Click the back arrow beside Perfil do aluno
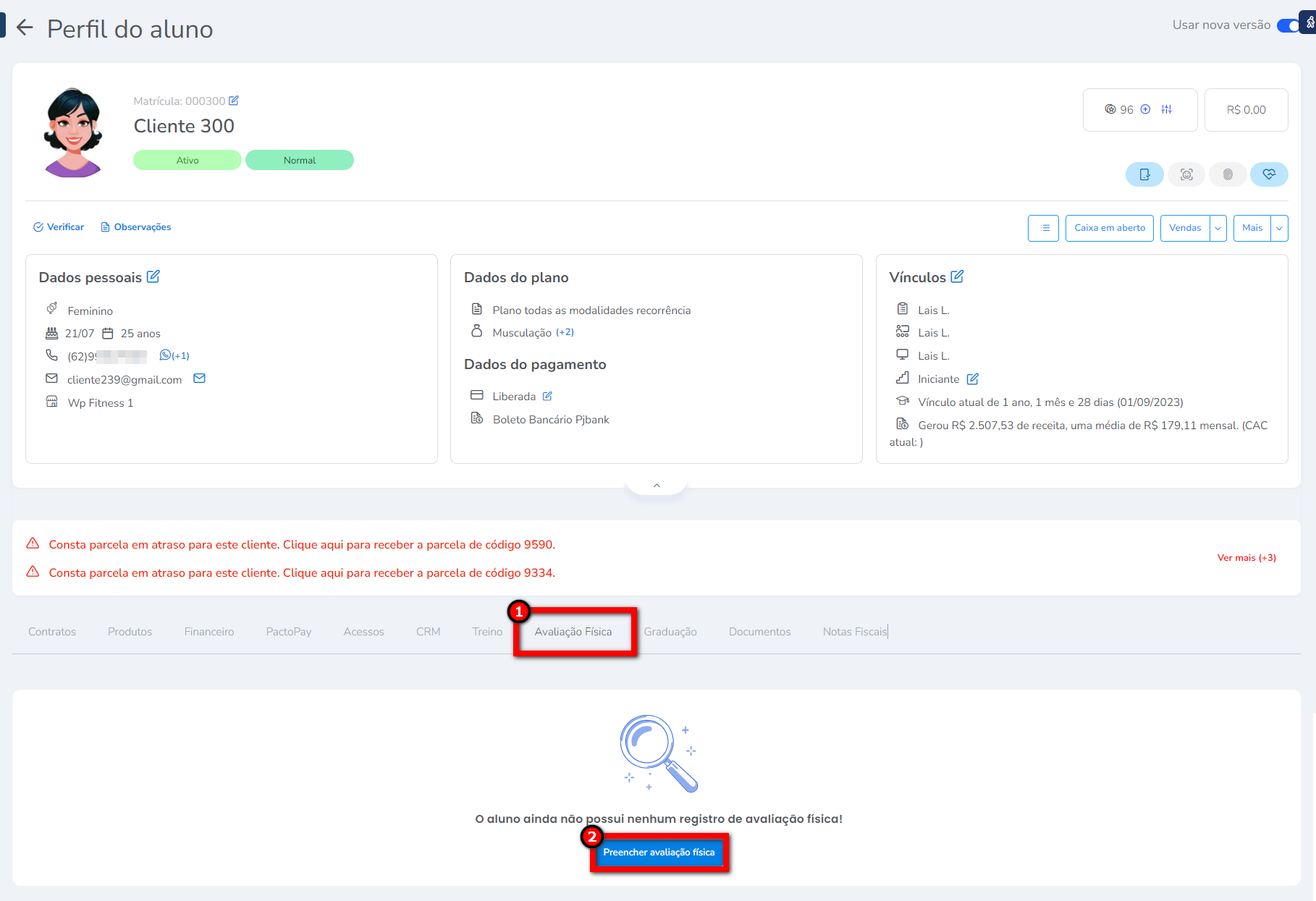Viewport: 1316px width, 901px height. (x=25, y=28)
